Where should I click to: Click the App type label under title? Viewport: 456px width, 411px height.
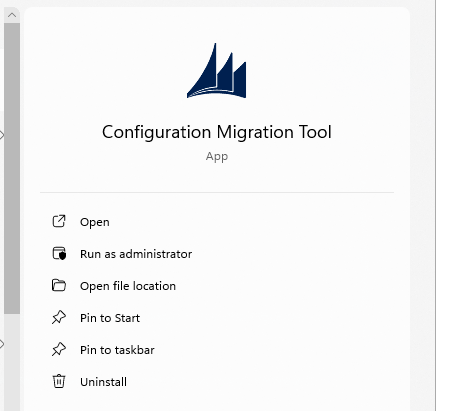coord(217,156)
